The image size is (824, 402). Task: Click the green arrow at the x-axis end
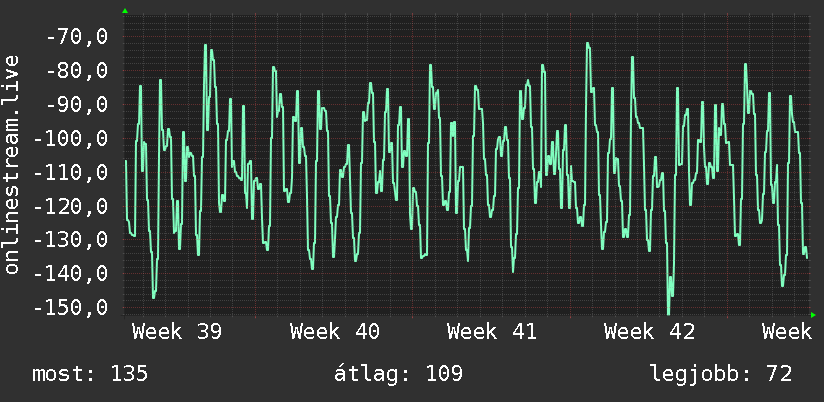click(x=813, y=315)
